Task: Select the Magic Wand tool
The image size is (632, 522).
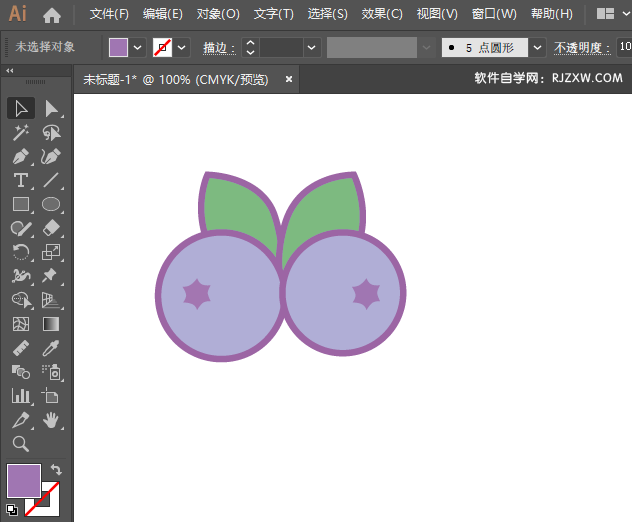Action: click(21, 132)
